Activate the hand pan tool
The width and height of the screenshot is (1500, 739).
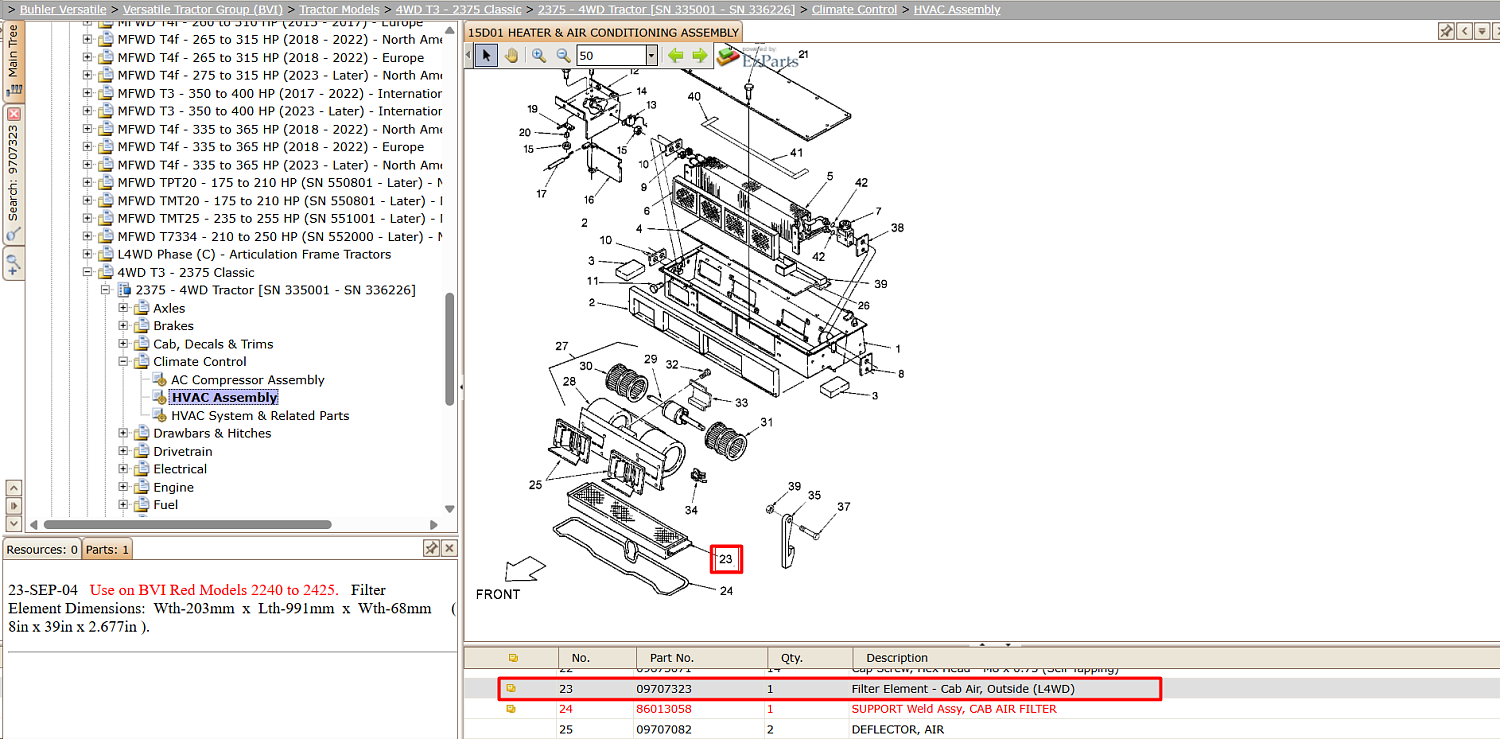511,56
